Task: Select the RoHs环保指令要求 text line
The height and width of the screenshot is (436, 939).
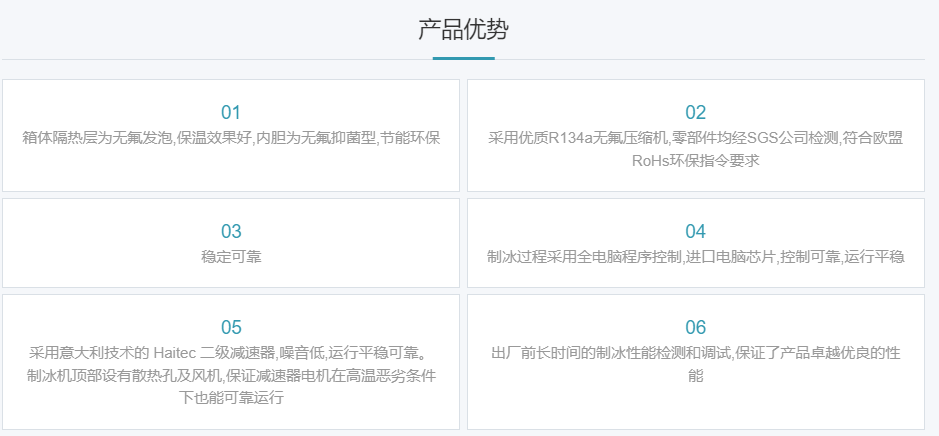Action: pos(695,160)
